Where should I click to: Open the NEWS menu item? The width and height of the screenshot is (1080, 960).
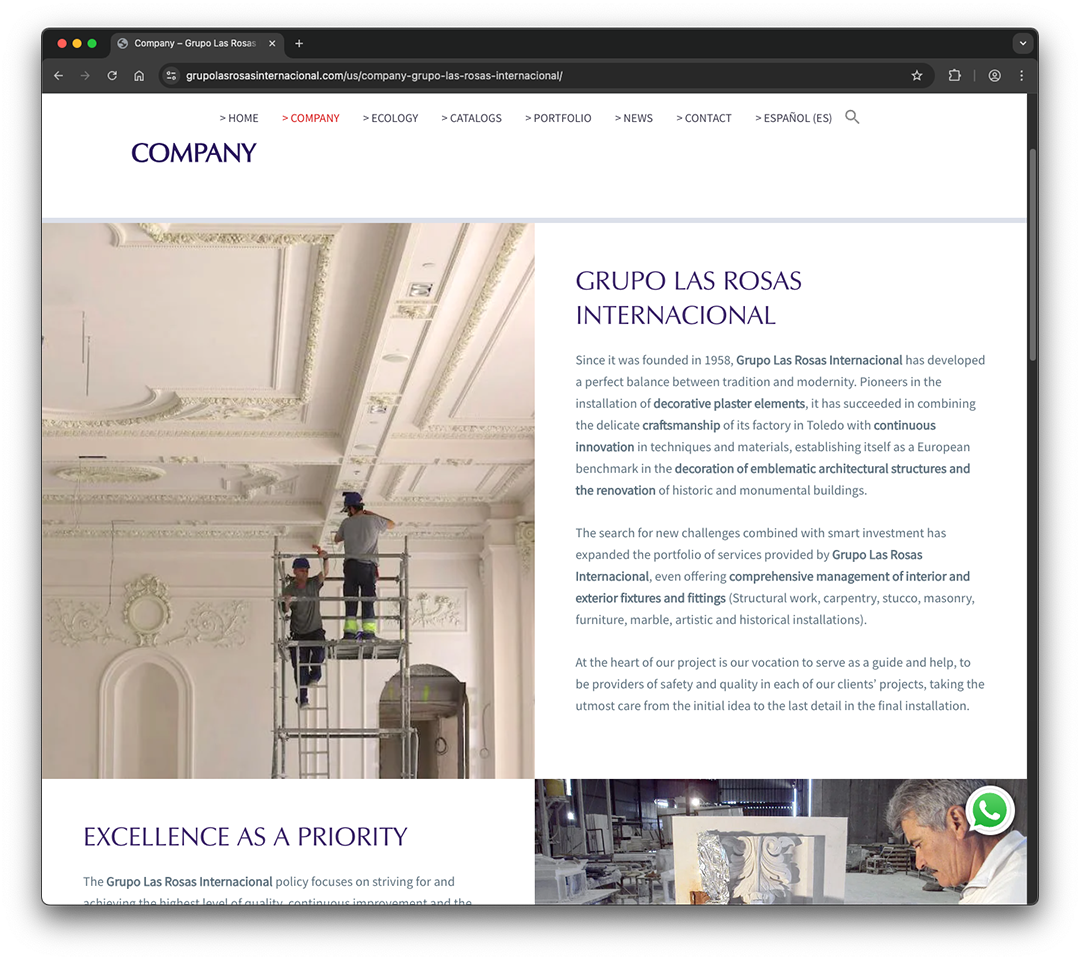(634, 118)
